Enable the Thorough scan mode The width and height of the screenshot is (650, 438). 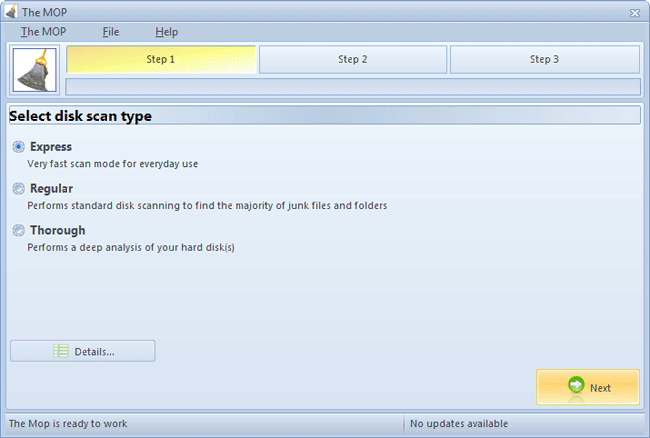18,231
